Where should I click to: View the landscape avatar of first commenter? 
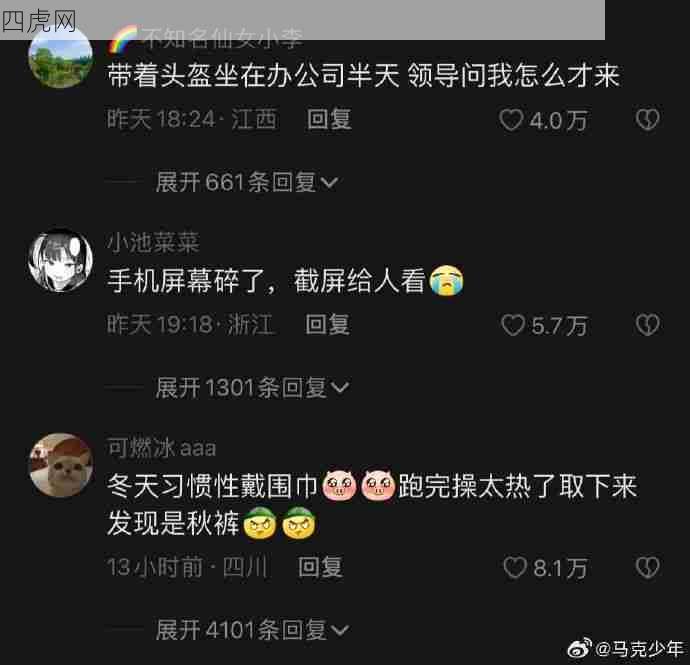click(x=61, y=56)
